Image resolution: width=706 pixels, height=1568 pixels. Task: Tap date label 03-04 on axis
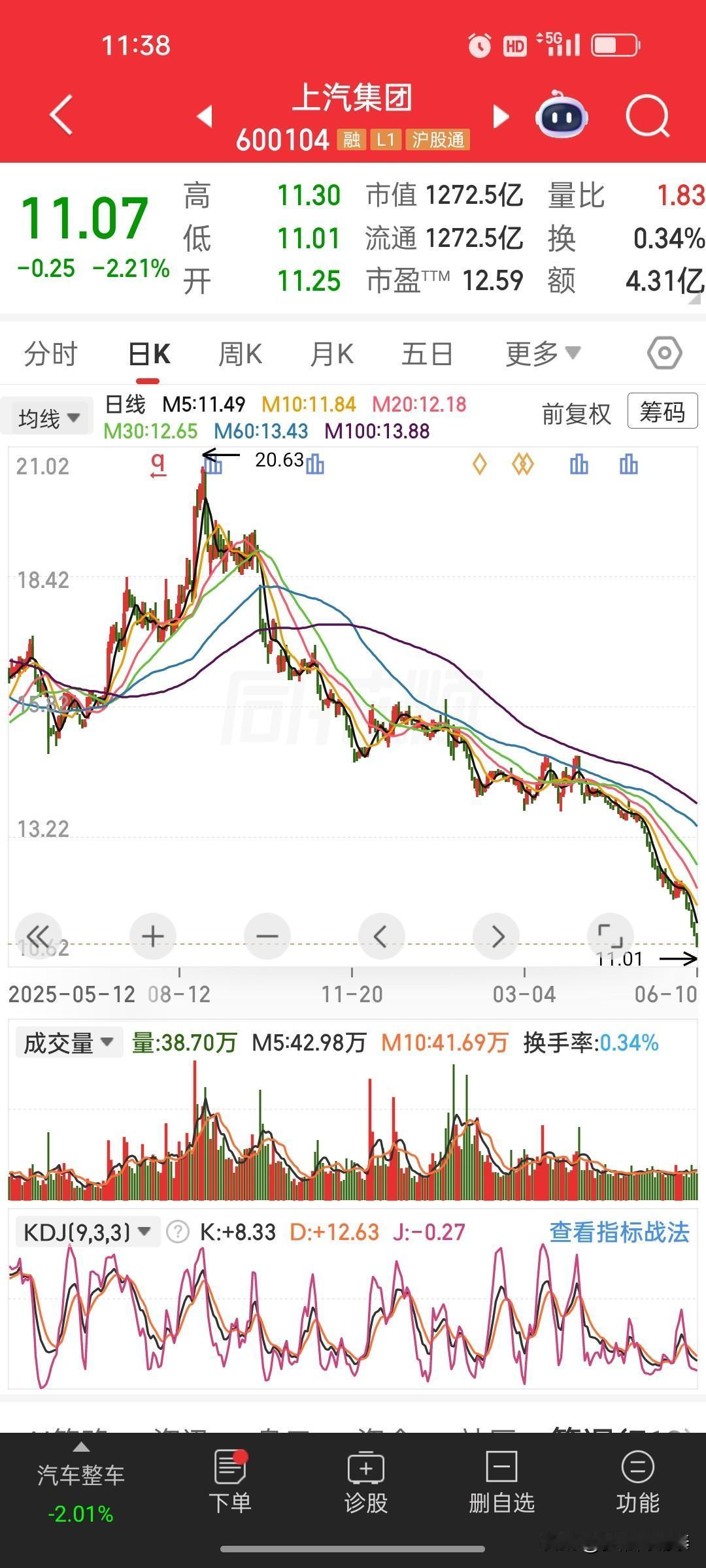click(x=524, y=994)
